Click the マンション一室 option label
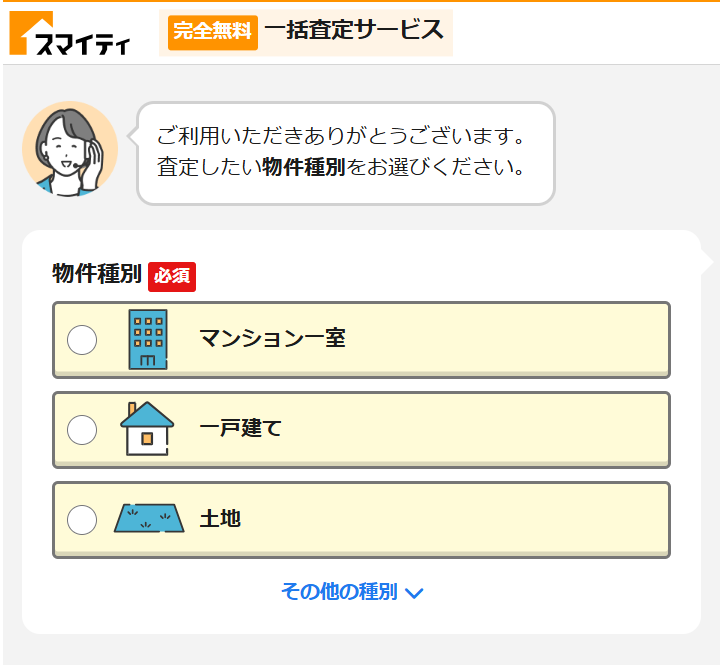 coord(272,338)
